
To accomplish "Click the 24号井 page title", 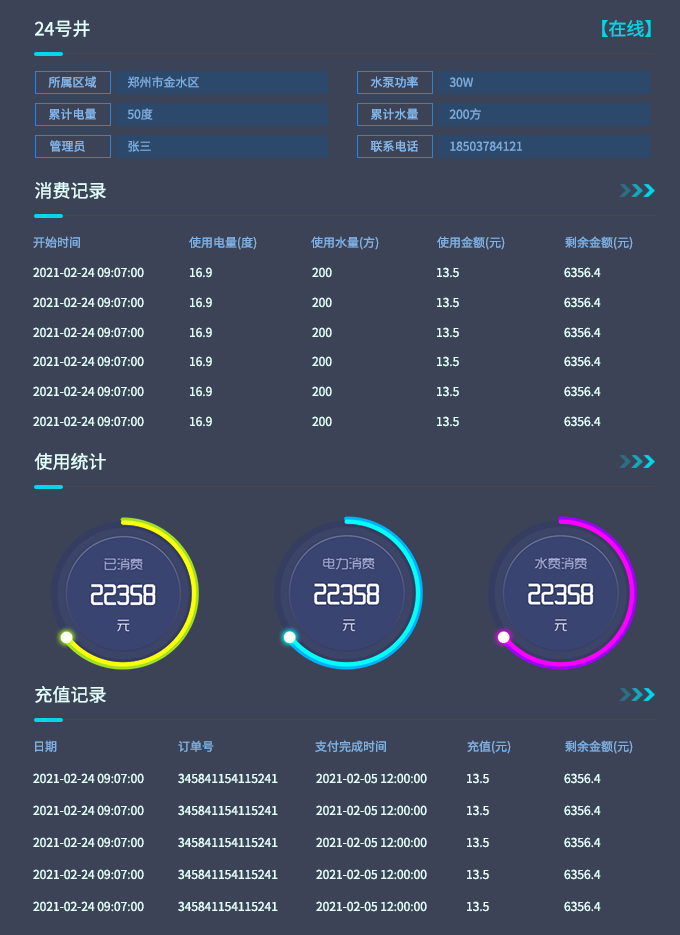I will click(62, 29).
